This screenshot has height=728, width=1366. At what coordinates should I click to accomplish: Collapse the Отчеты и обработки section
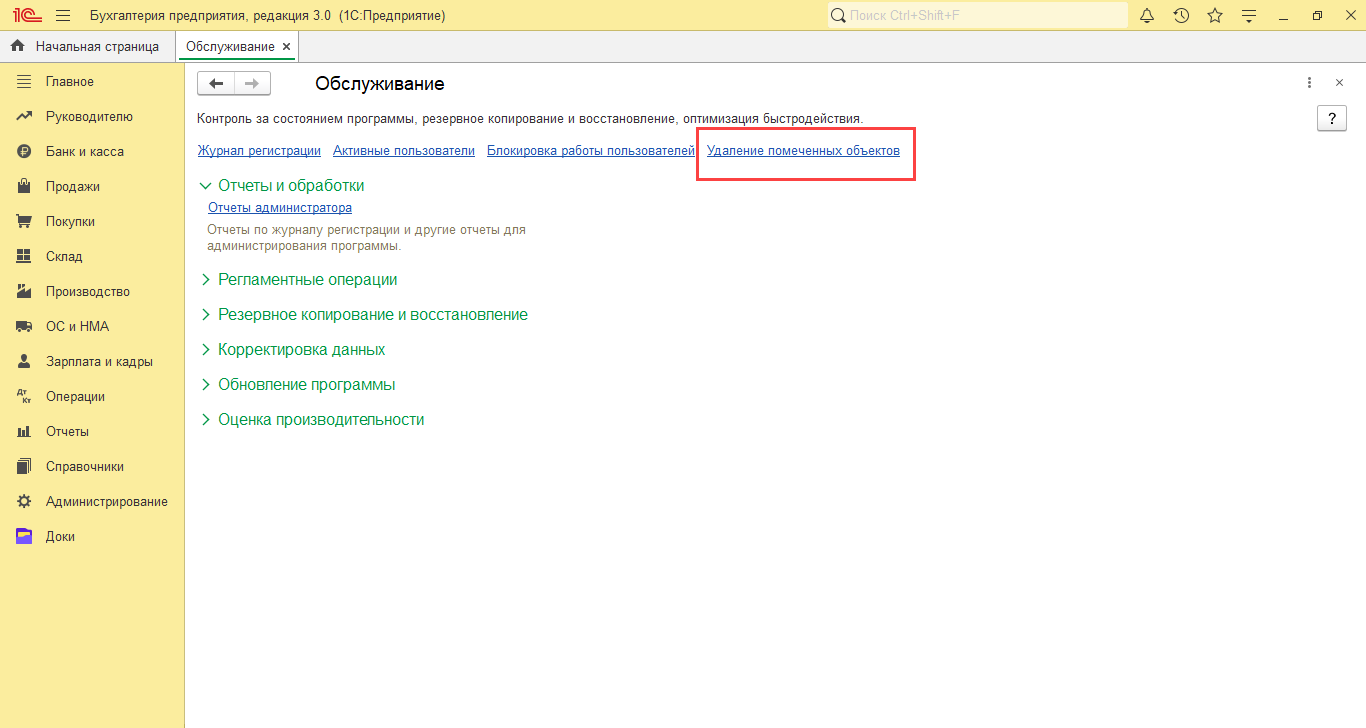click(x=206, y=186)
